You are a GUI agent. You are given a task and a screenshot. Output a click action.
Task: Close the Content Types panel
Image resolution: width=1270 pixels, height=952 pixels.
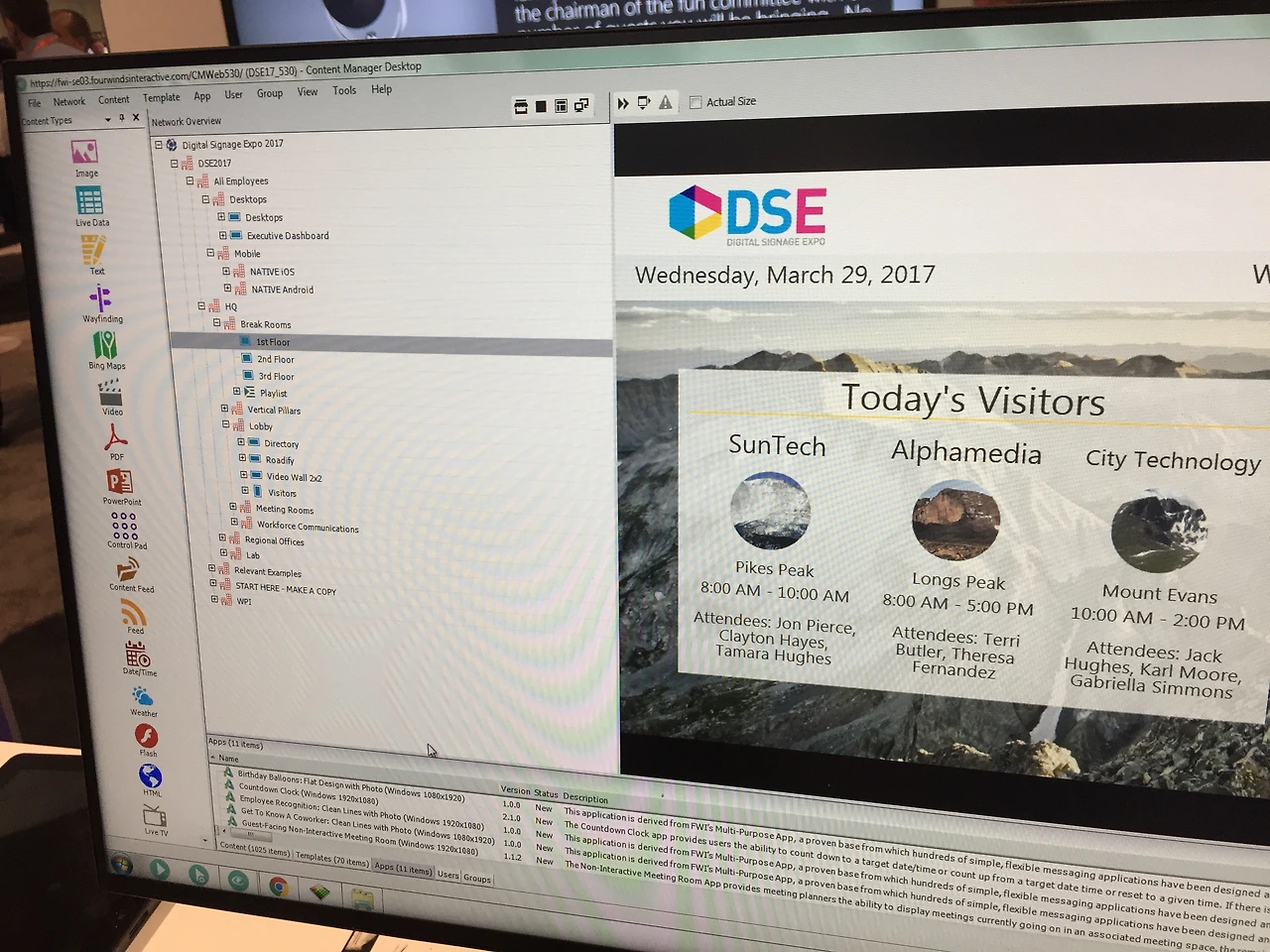coord(136,117)
